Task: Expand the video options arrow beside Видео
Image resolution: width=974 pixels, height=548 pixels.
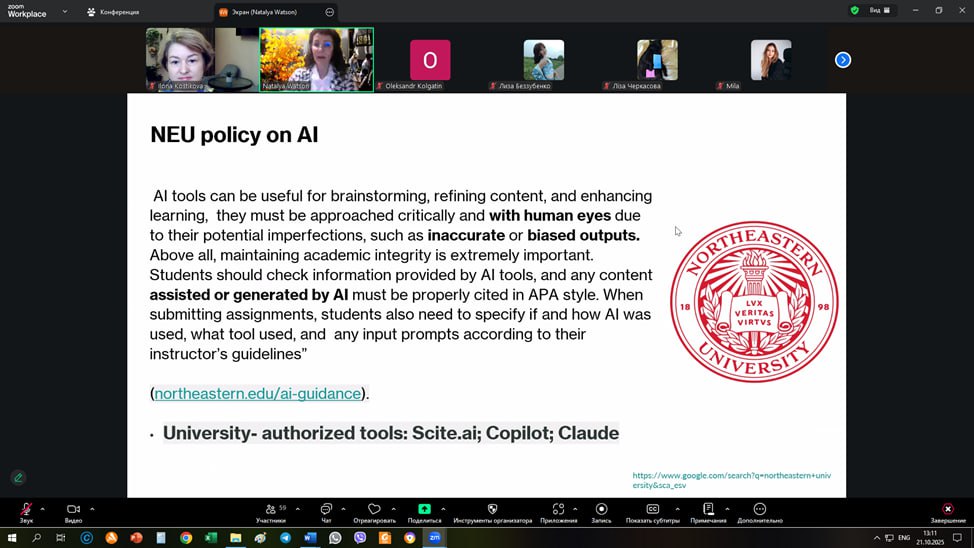Action: [92, 509]
